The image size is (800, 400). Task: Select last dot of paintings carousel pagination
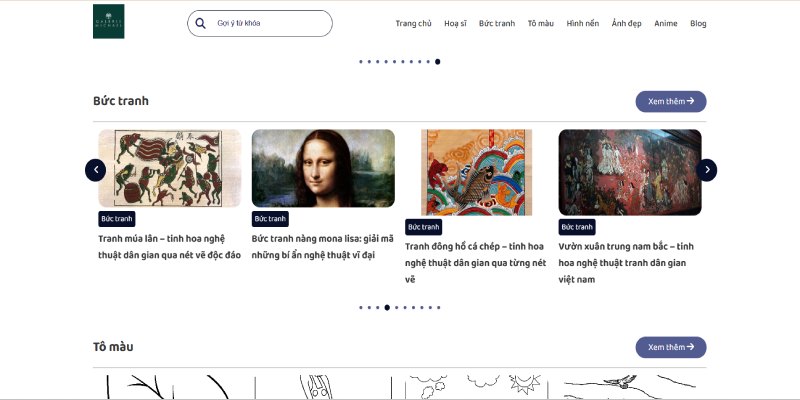438,308
